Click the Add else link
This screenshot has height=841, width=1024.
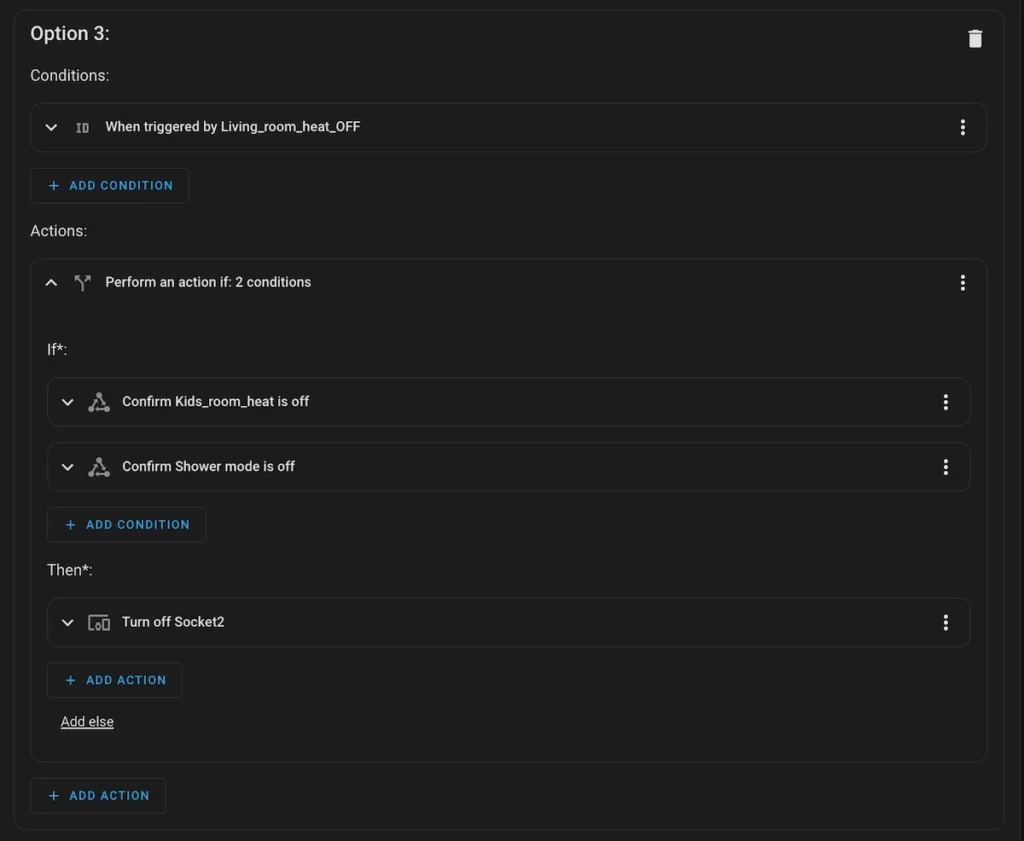[x=87, y=722]
